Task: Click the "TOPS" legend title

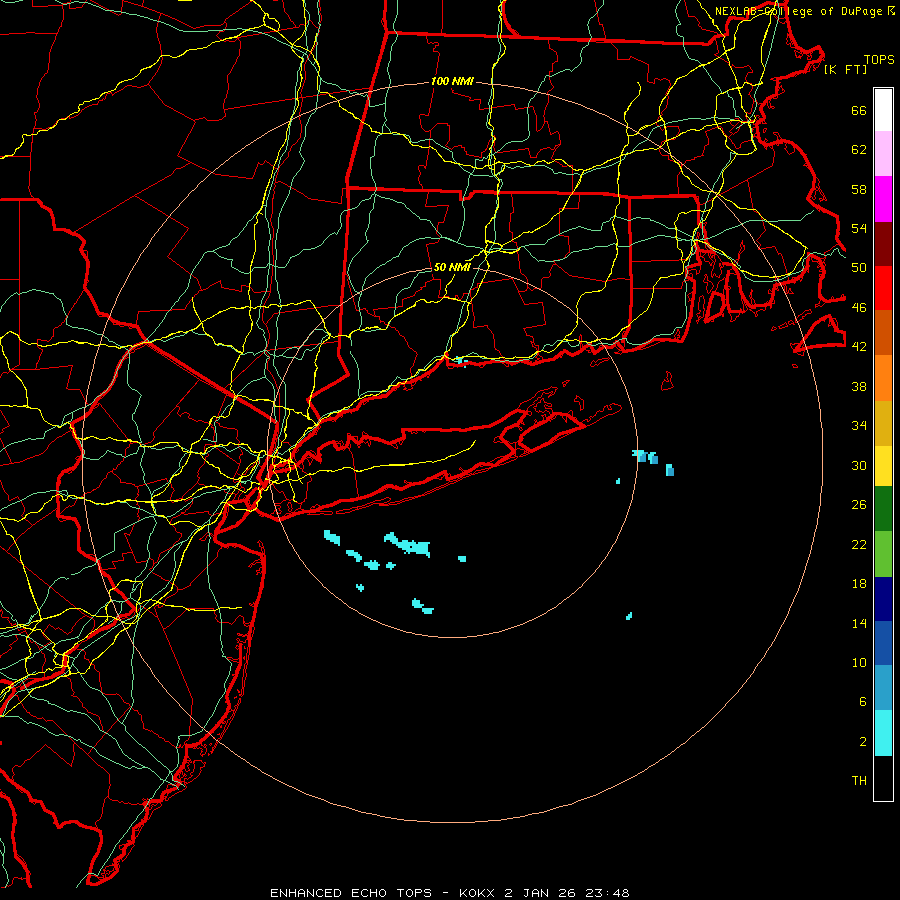Action: [x=879, y=59]
